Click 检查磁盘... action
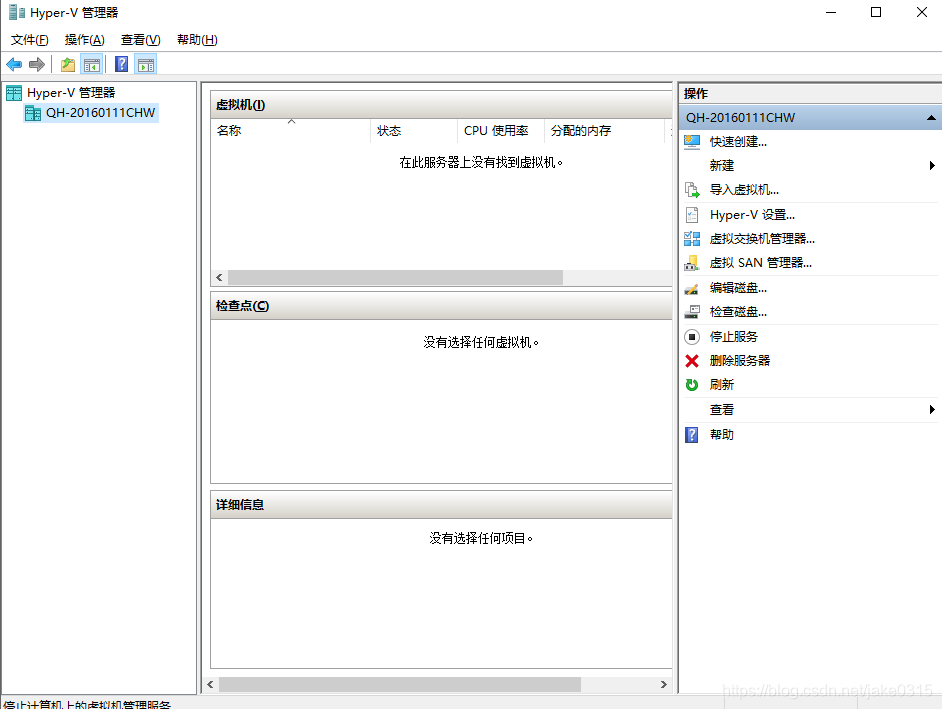 pos(738,312)
